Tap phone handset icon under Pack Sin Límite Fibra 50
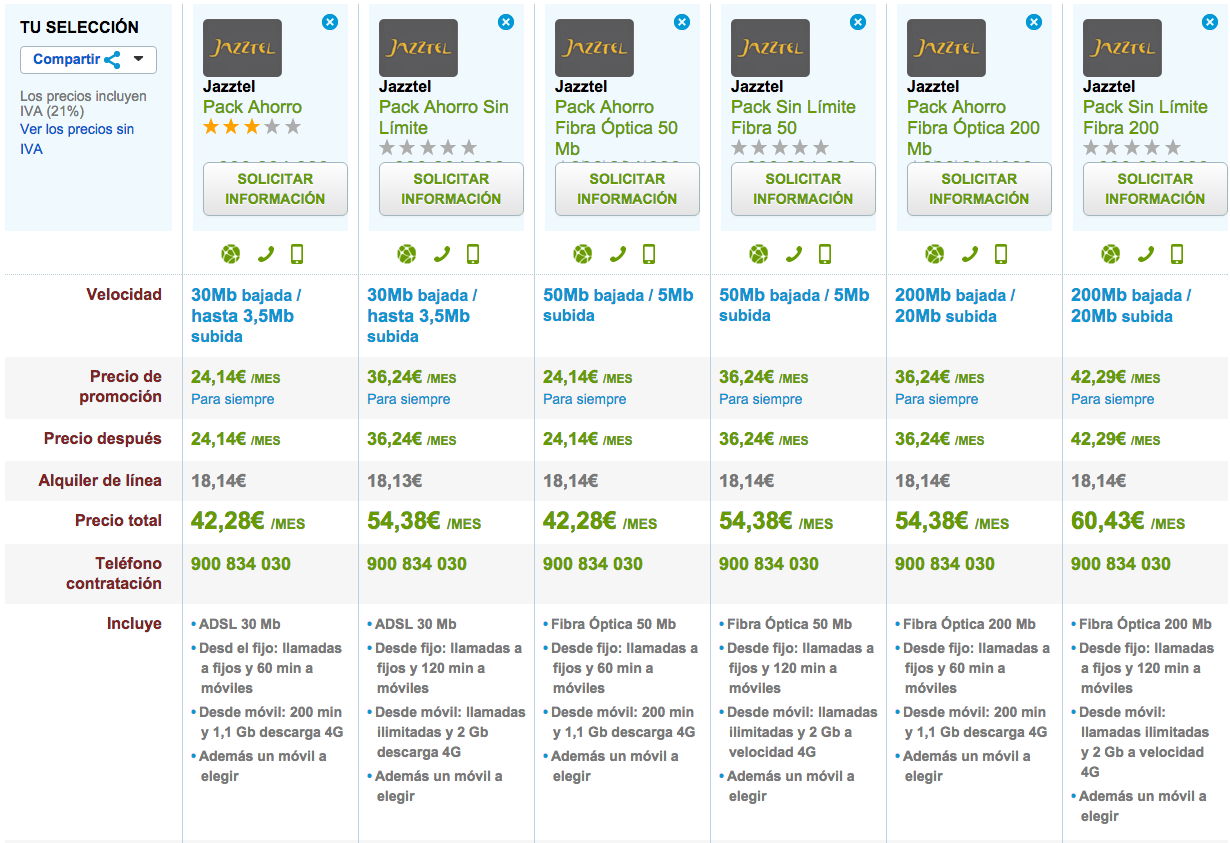This screenshot has width=1230, height=843. pos(794,254)
